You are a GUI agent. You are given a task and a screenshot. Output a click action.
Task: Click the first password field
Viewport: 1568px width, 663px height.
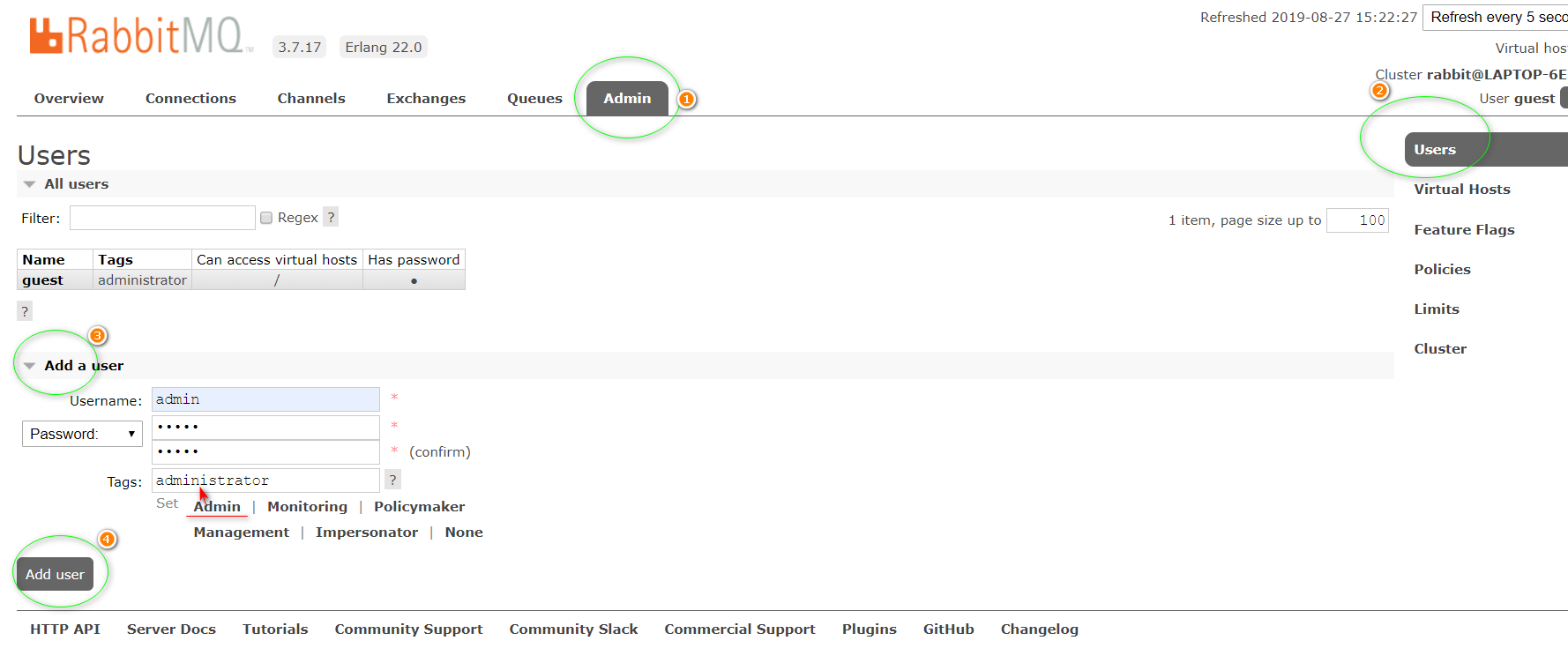coord(265,428)
